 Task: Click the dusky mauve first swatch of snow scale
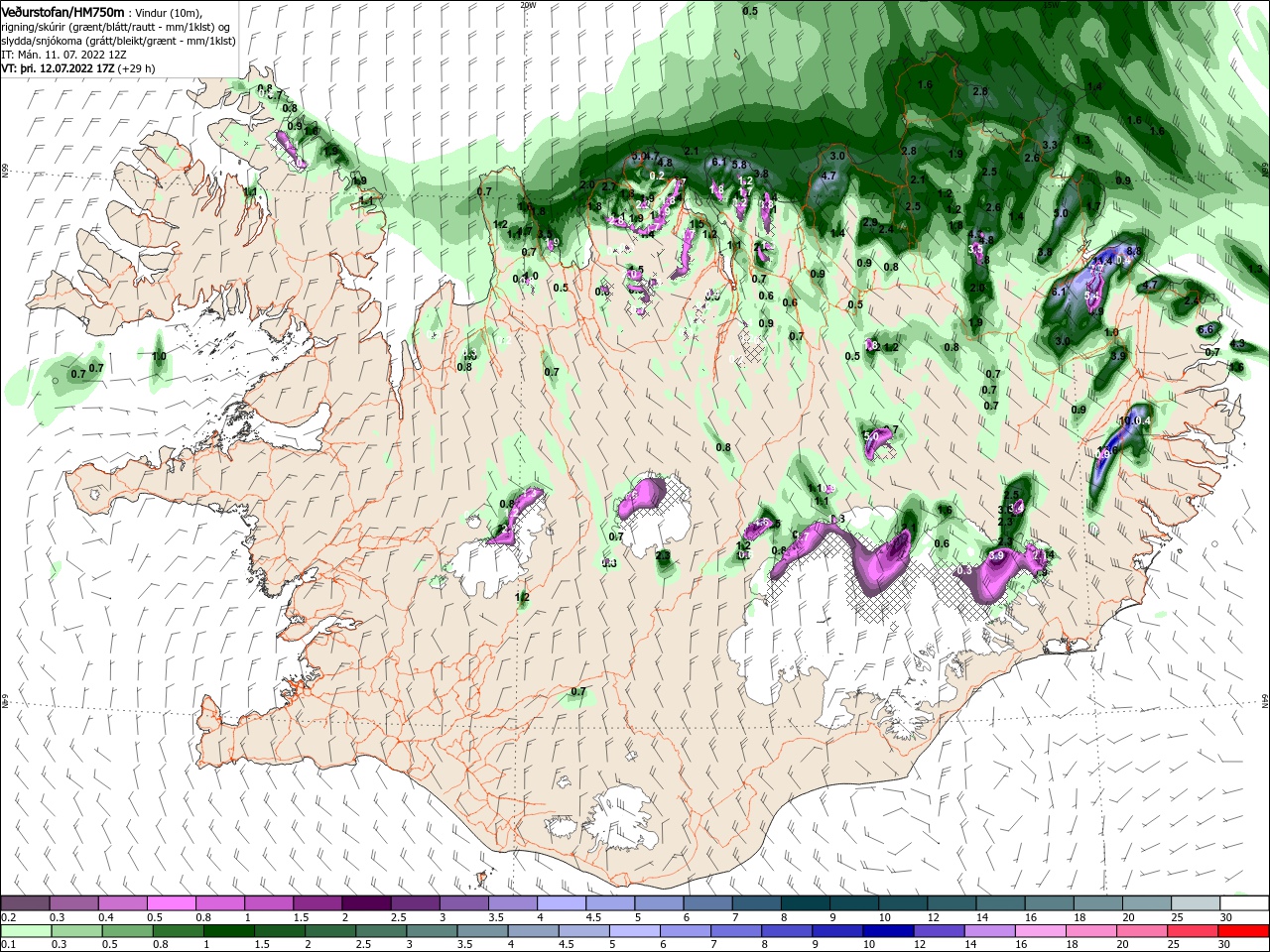click(x=27, y=903)
